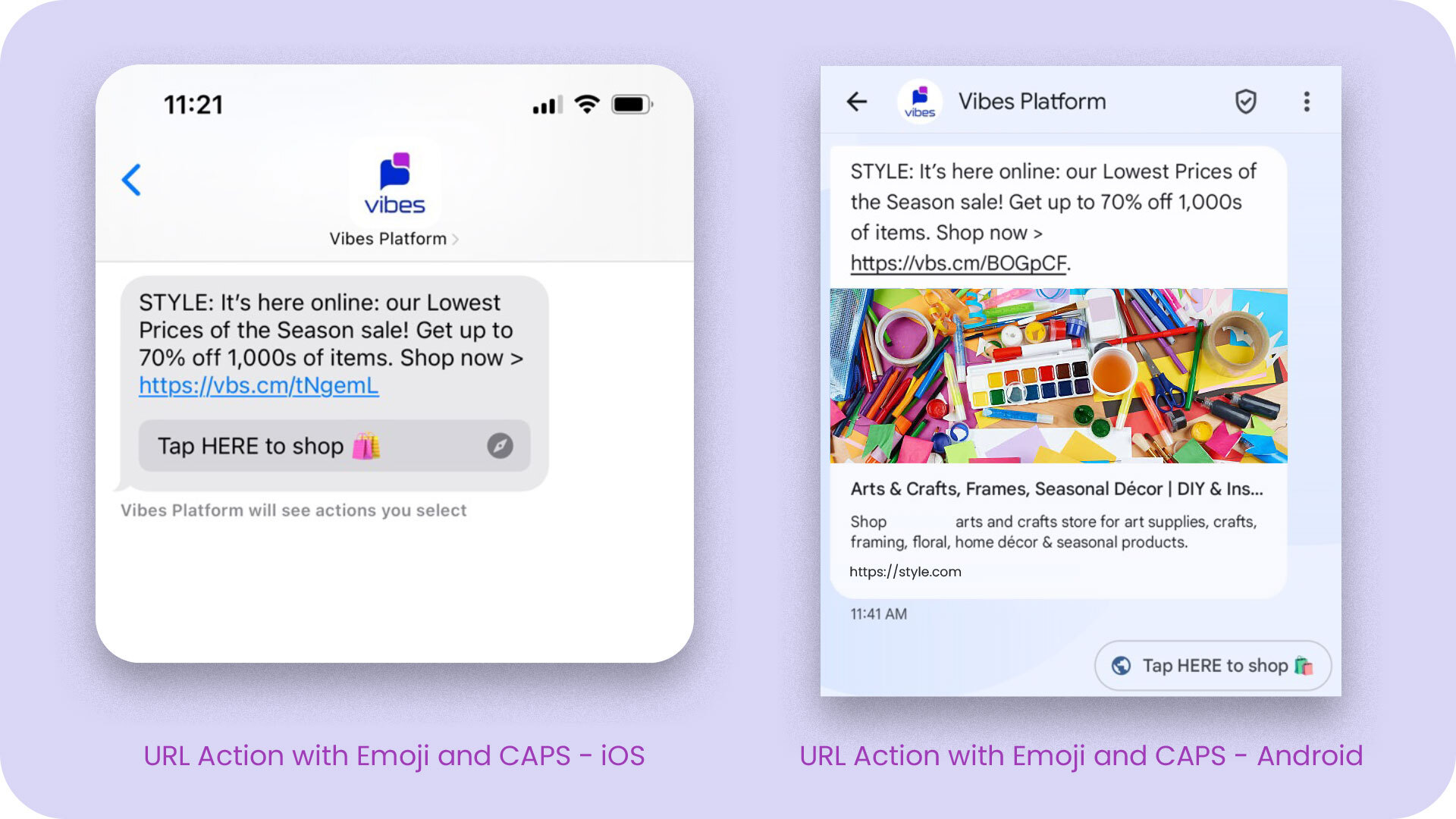Tap HERE to shop chip on Android

coord(1213,666)
